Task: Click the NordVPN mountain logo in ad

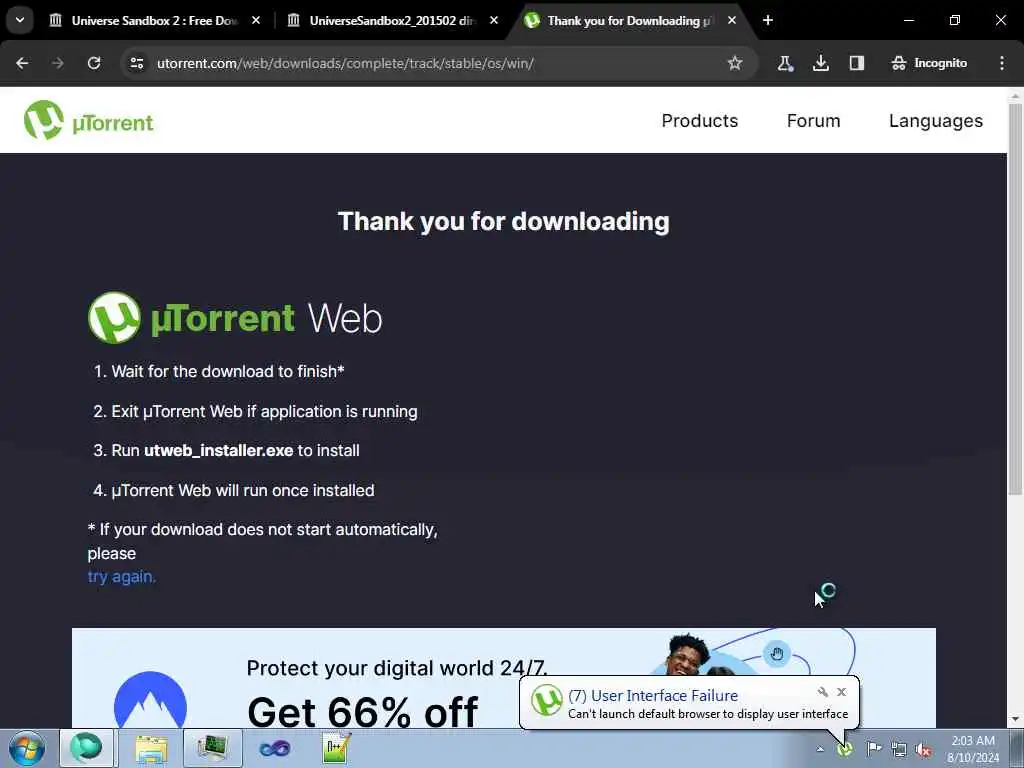Action: coord(150,700)
